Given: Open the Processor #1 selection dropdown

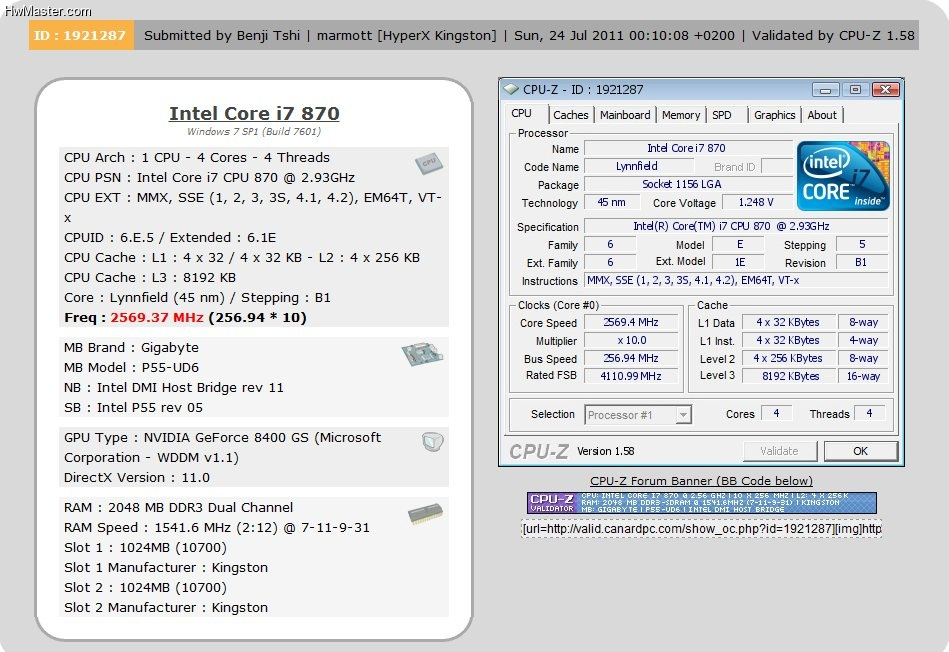Looking at the screenshot, I should point(638,415).
